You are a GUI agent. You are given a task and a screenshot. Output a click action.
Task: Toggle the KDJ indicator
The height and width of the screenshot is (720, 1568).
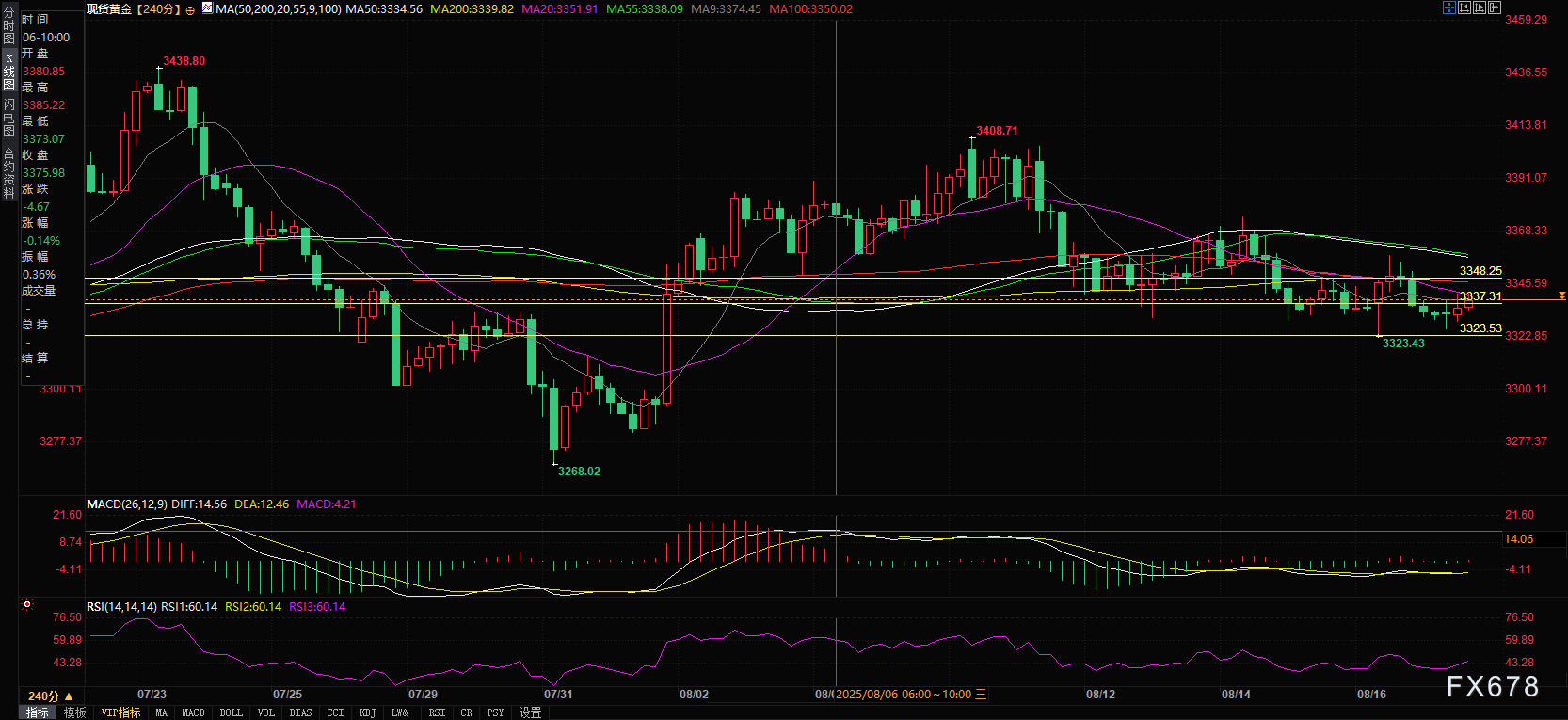click(367, 712)
